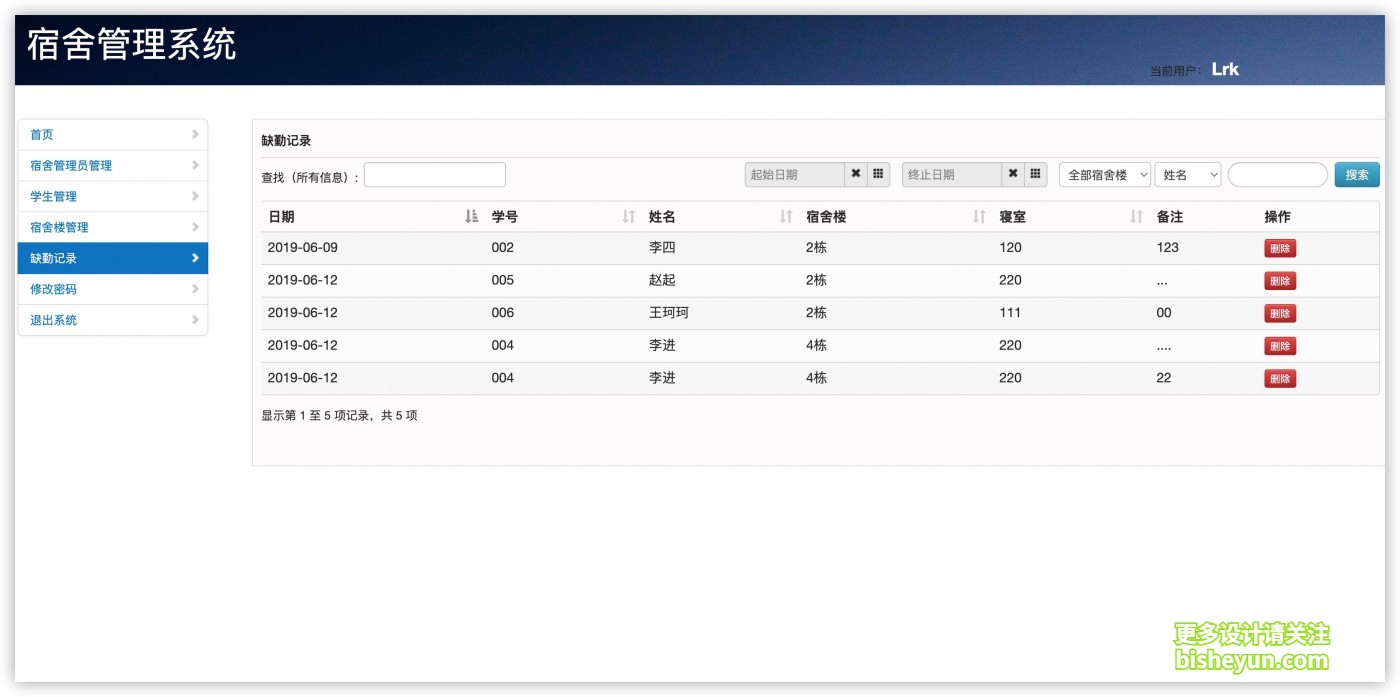Click name cell 李四
This screenshot has width=1400, height=697.
pos(662,247)
